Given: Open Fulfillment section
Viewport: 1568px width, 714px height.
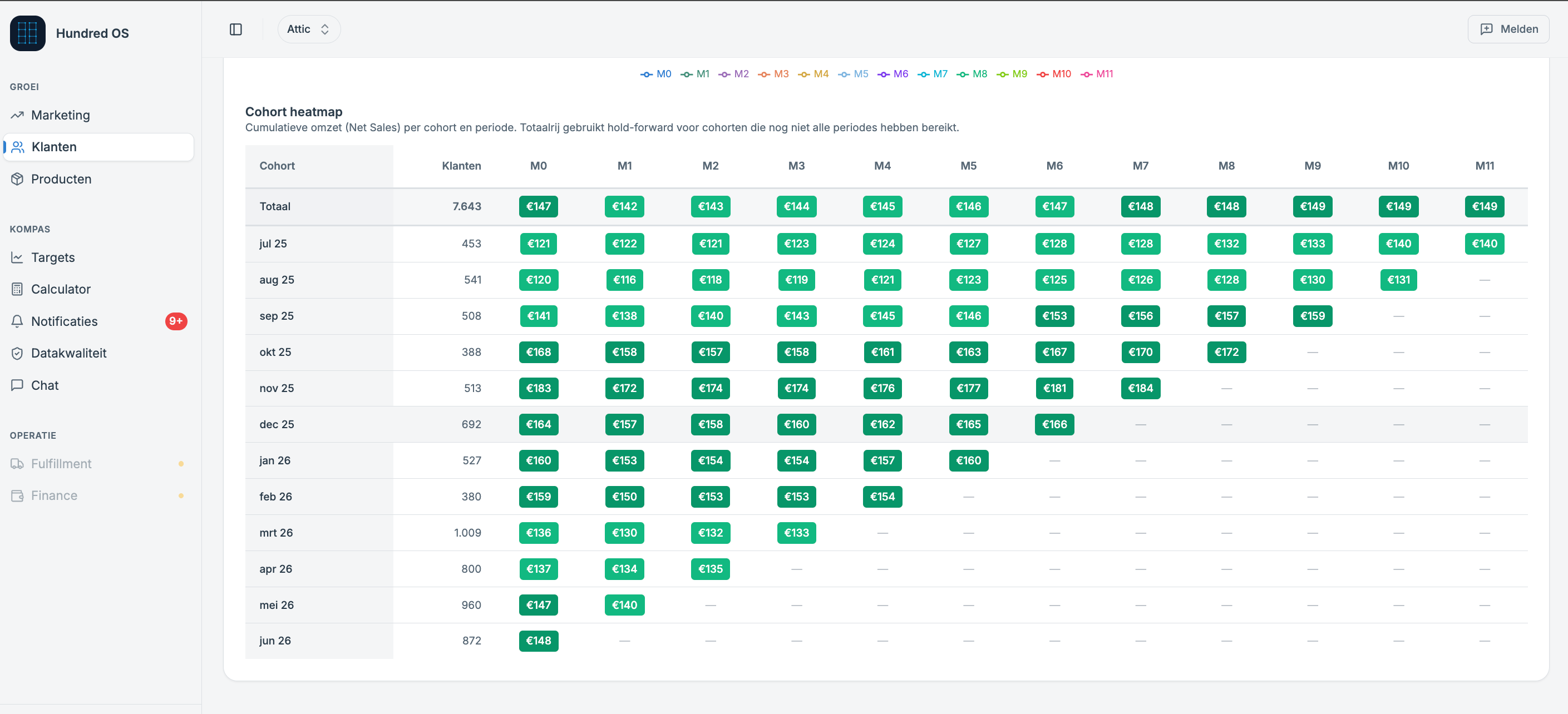Looking at the screenshot, I should 98,463.
